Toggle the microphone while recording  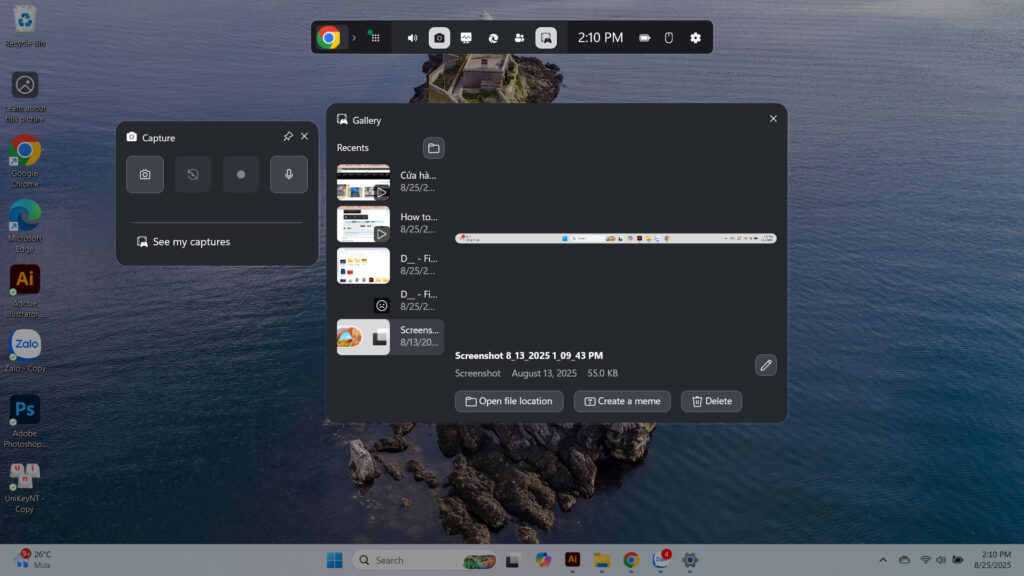[x=289, y=174]
